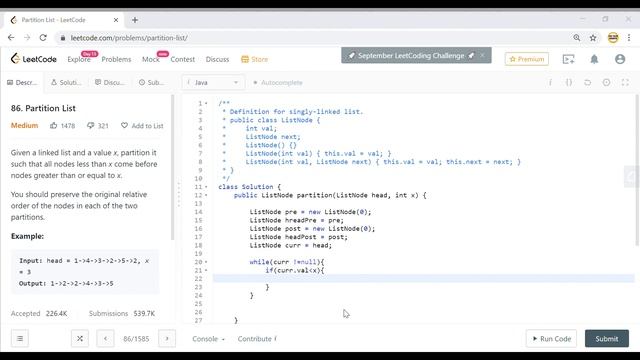This screenshot has height=360, width=640.
Task: Open the Contest page
Action: (x=182, y=59)
